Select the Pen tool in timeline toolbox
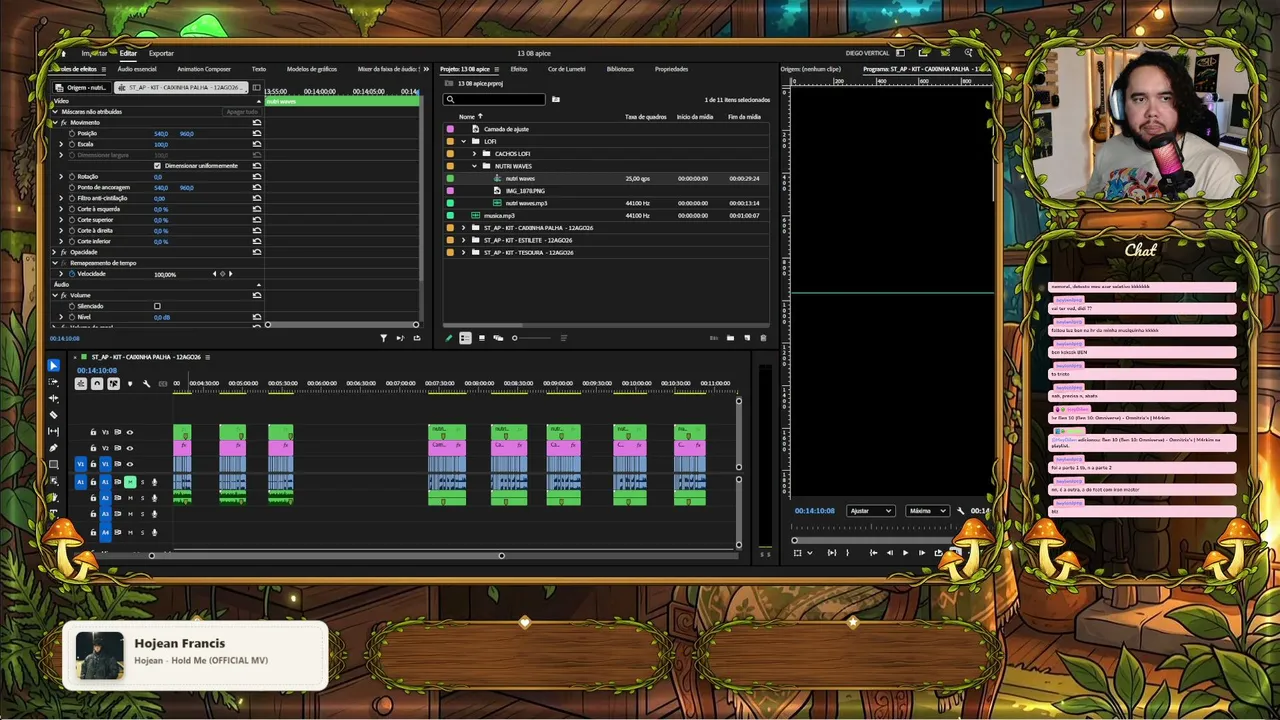This screenshot has height=720, width=1280. (x=54, y=448)
